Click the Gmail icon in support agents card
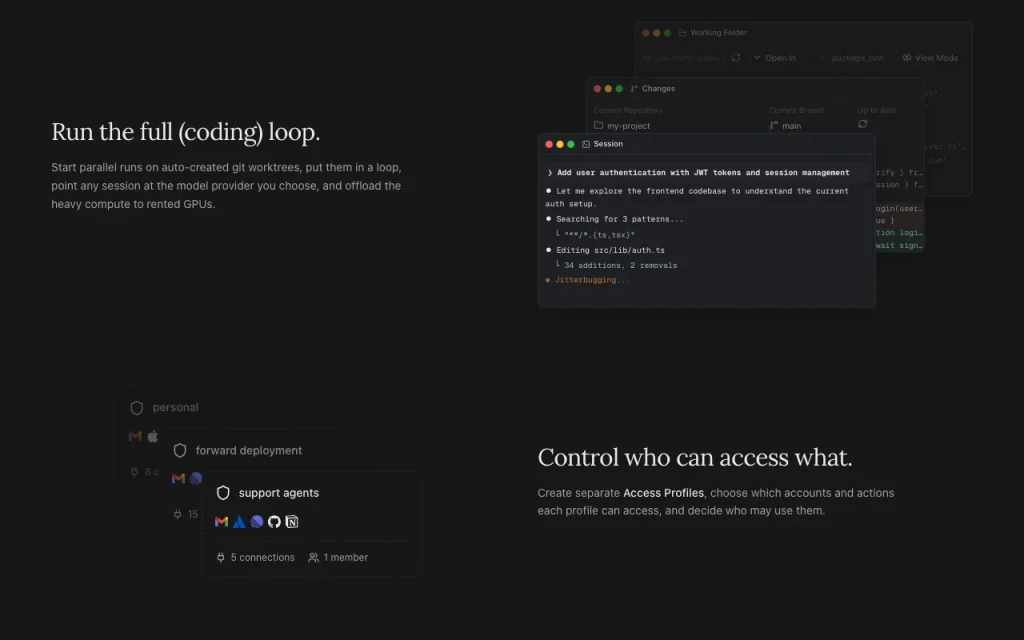Image resolution: width=1024 pixels, height=640 pixels. [221, 522]
